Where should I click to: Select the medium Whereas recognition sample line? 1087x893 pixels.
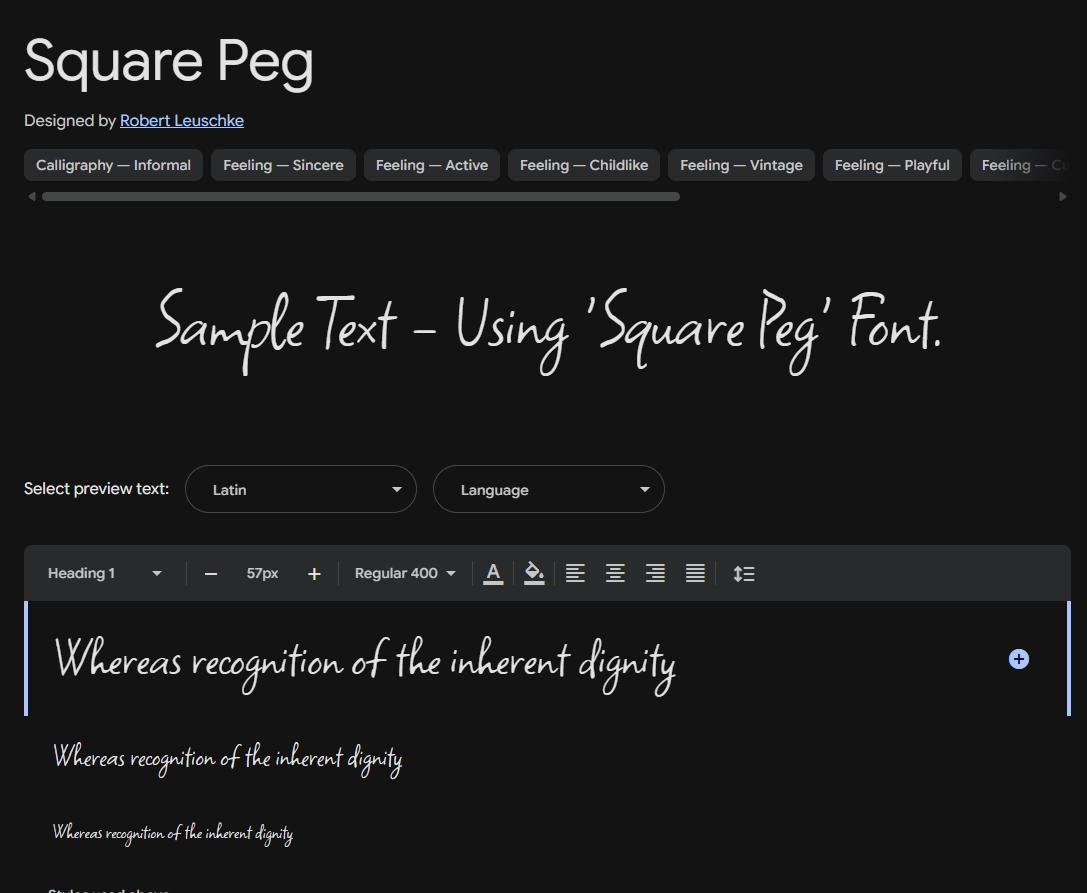point(228,759)
